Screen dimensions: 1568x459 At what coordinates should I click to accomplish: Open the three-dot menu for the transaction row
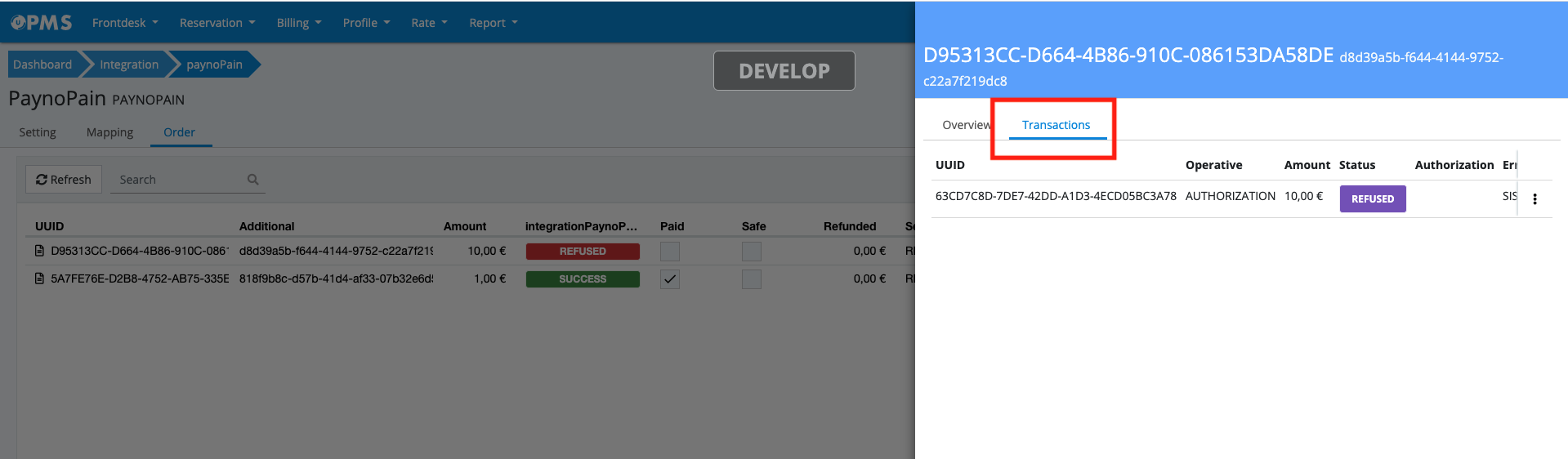tap(1534, 199)
